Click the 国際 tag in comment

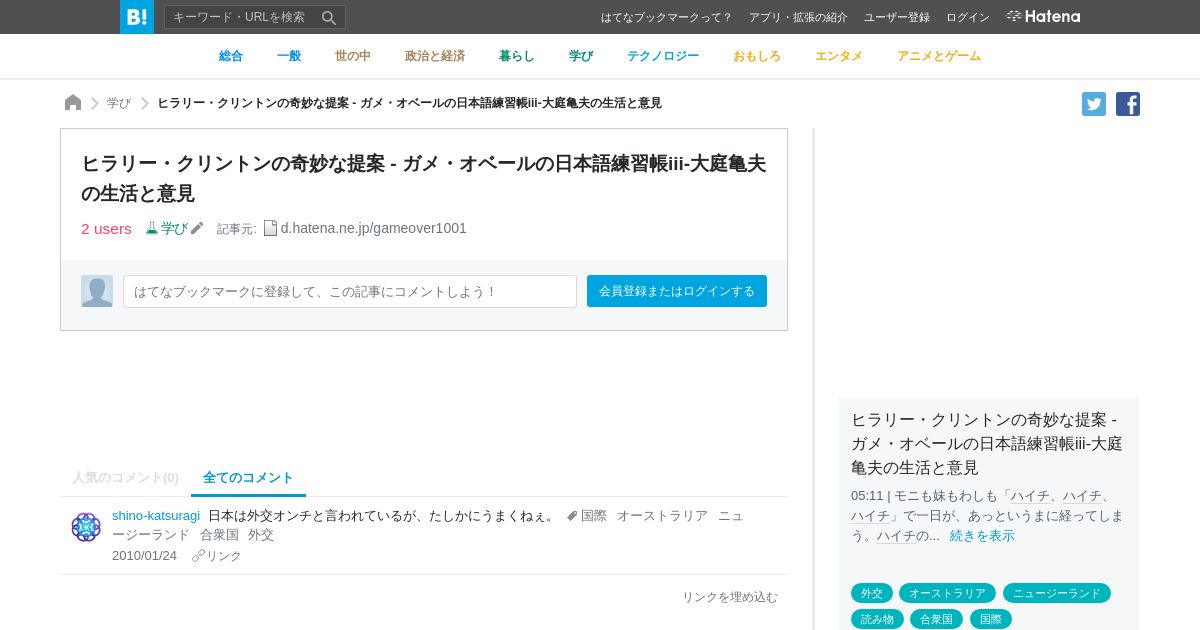point(594,516)
